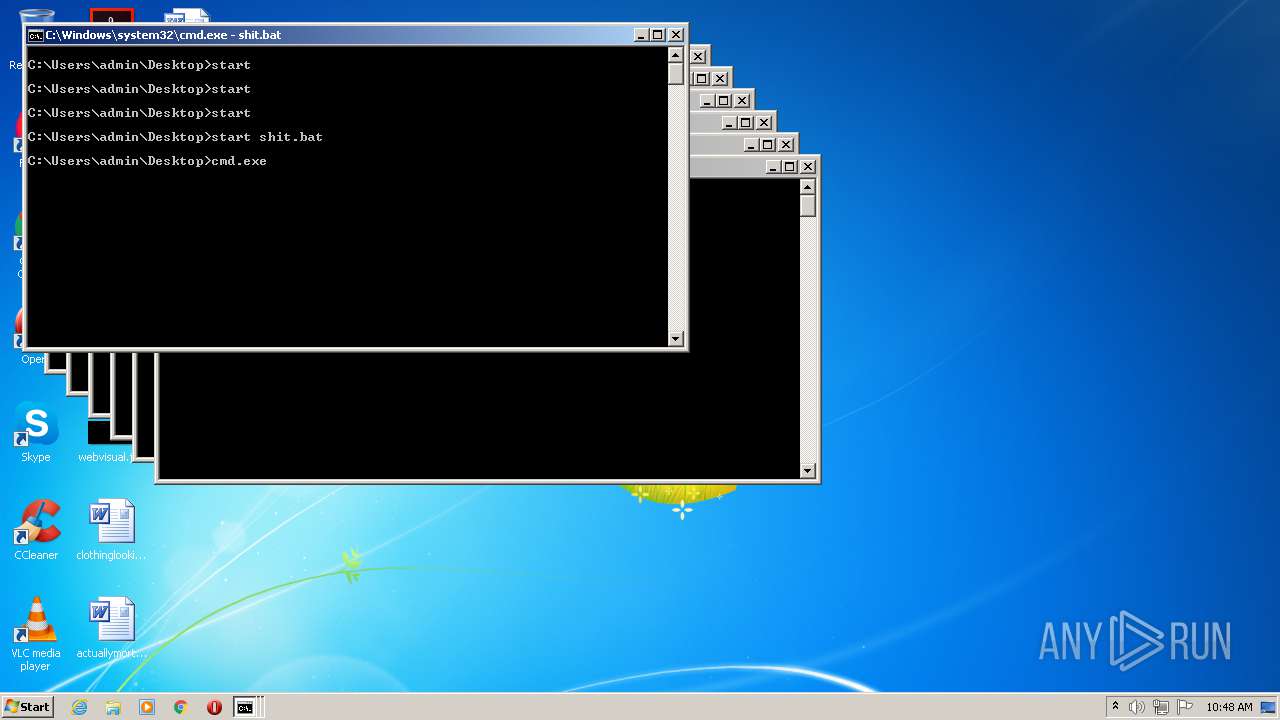Close the second-lowest stacked cmd window
Image resolution: width=1280 pixels, height=720 pixels.
pyautogui.click(x=786, y=145)
